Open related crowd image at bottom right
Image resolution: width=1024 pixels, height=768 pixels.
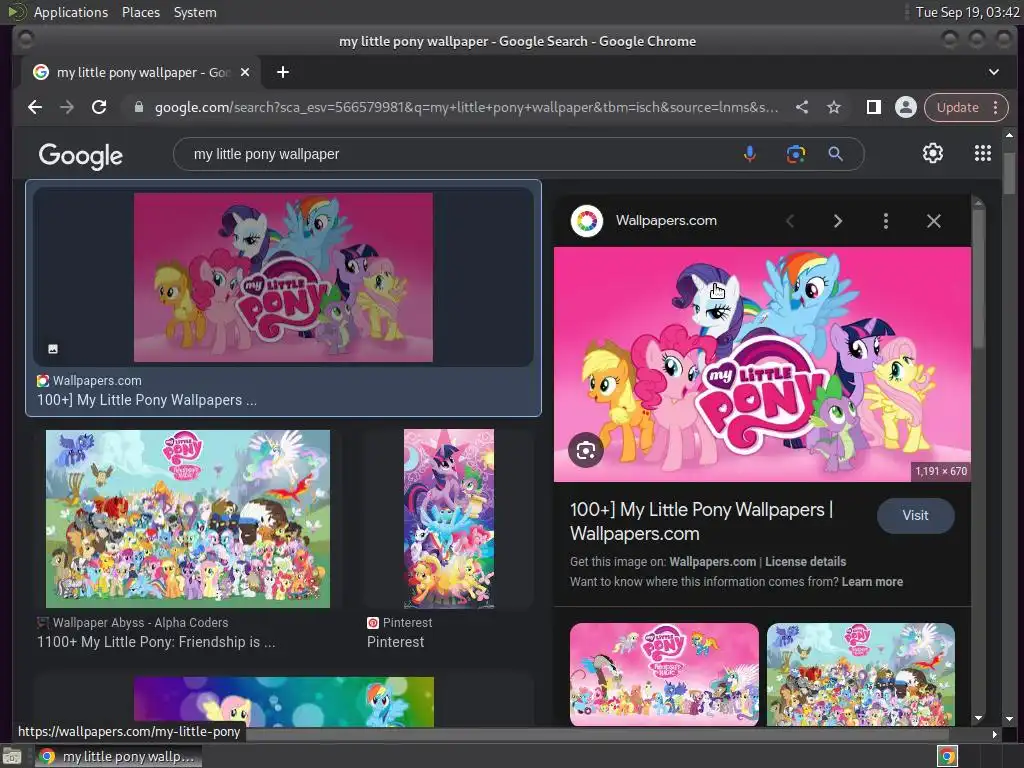tap(861, 674)
